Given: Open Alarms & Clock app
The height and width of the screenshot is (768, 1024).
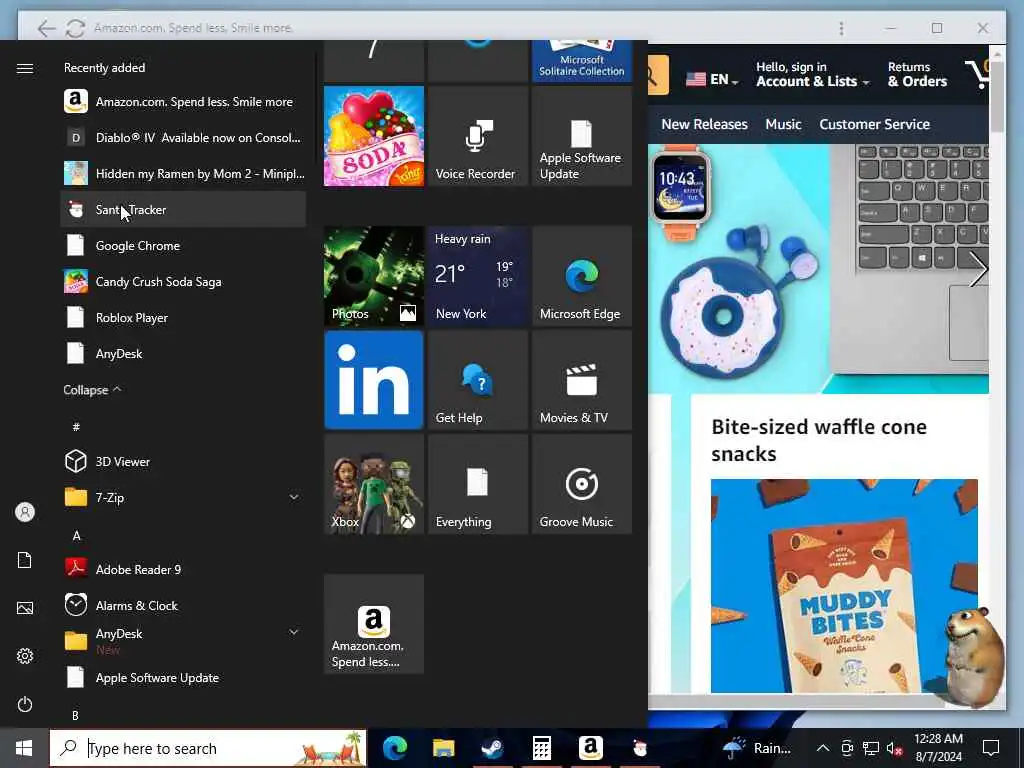Looking at the screenshot, I should [183, 605].
